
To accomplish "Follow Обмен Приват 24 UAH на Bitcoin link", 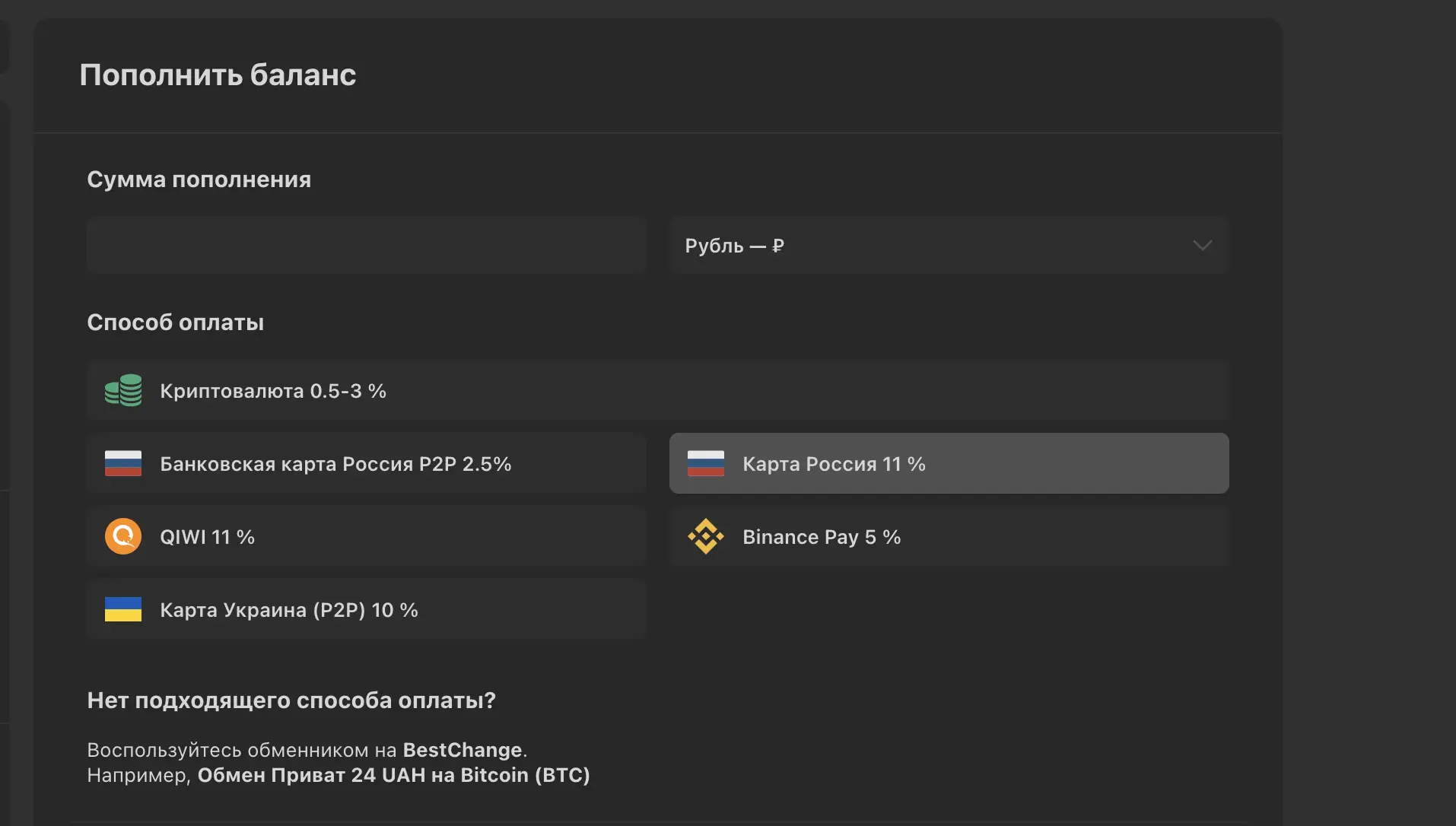I will pyautogui.click(x=394, y=775).
